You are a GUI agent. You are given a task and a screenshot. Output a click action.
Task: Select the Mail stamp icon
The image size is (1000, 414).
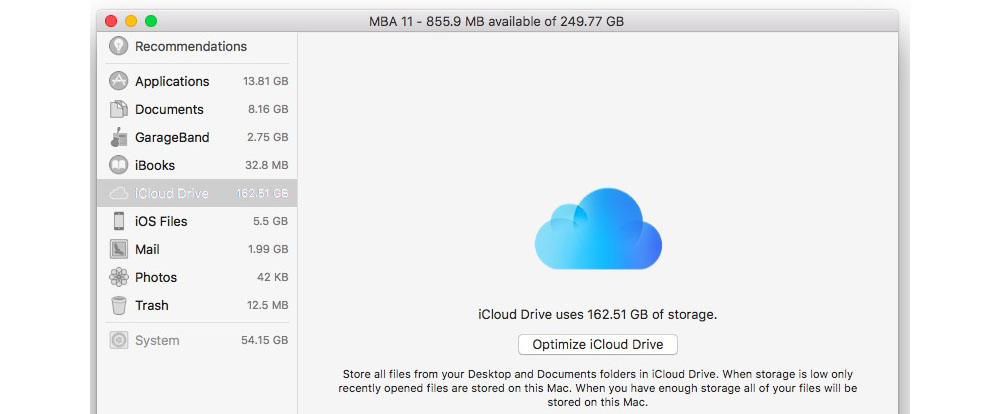point(119,250)
